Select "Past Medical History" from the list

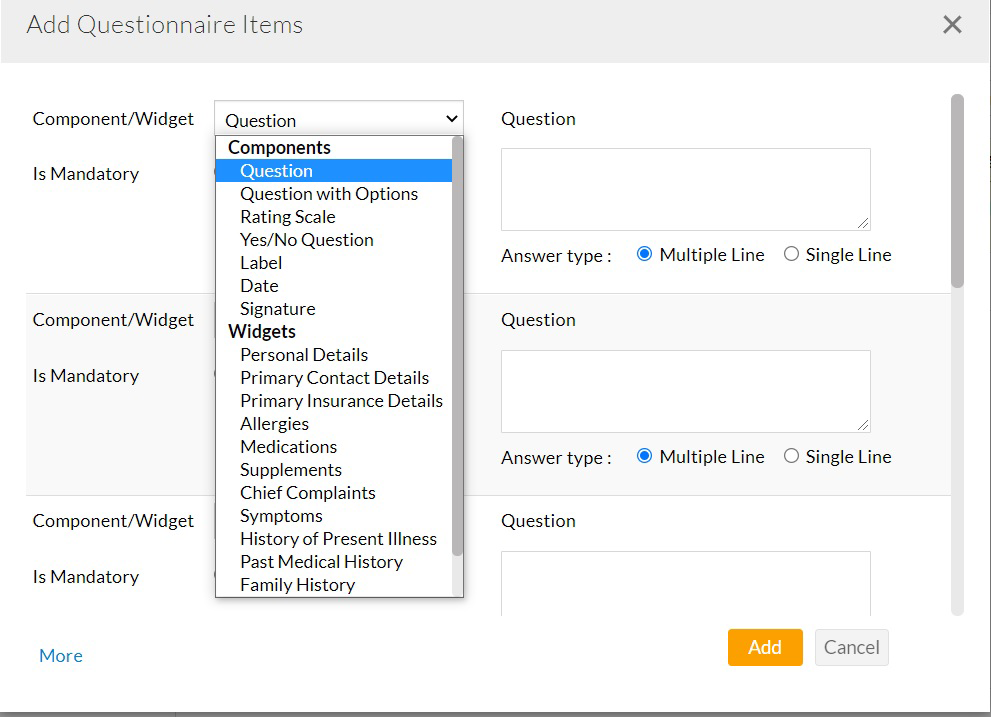tap(321, 561)
